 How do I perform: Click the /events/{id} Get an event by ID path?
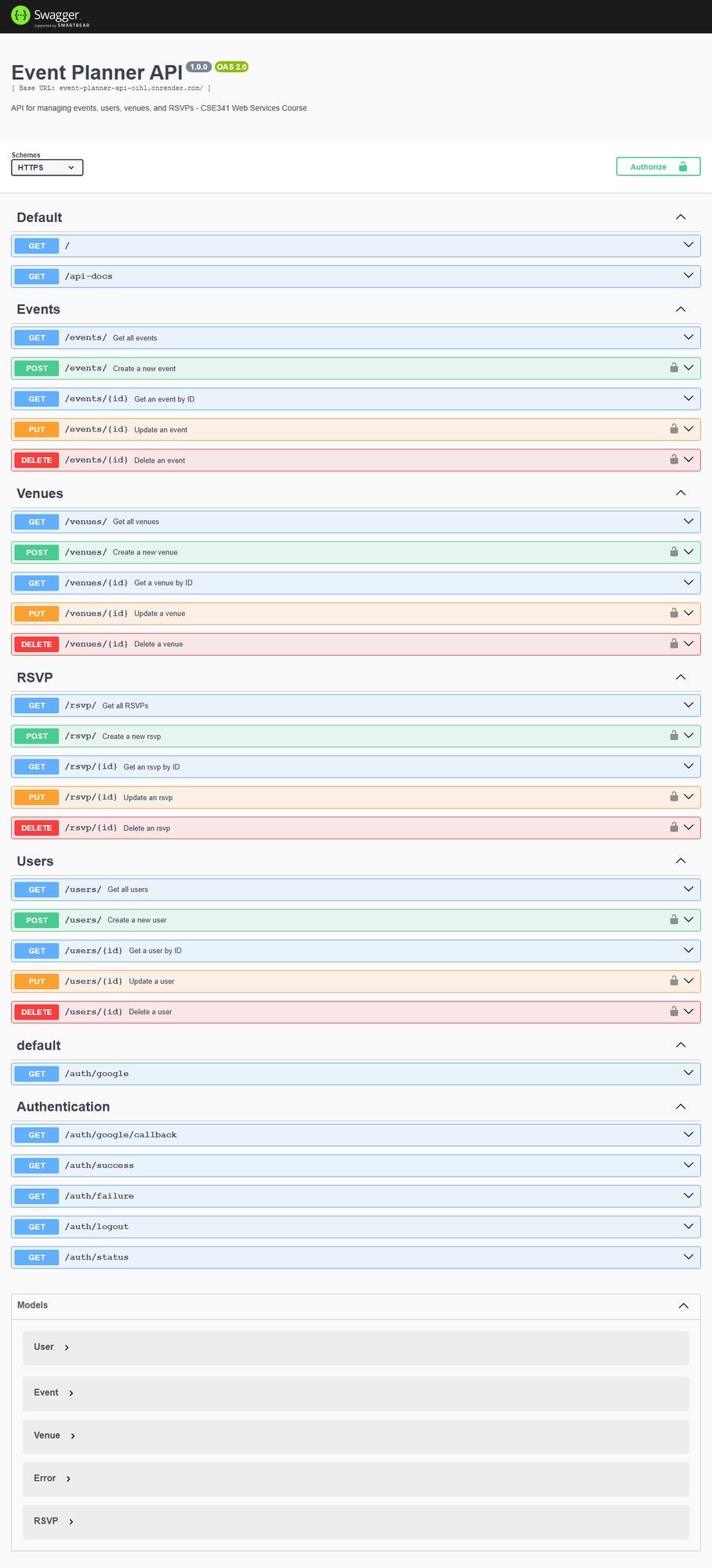click(96, 398)
